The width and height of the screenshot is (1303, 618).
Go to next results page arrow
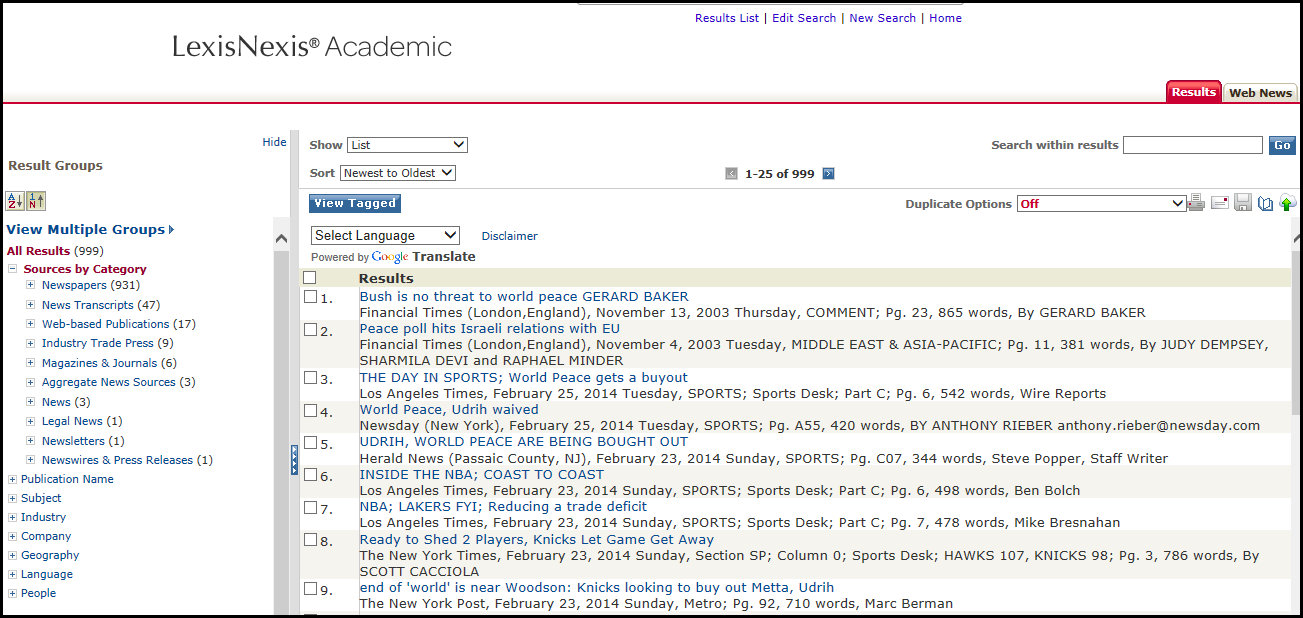[x=828, y=174]
